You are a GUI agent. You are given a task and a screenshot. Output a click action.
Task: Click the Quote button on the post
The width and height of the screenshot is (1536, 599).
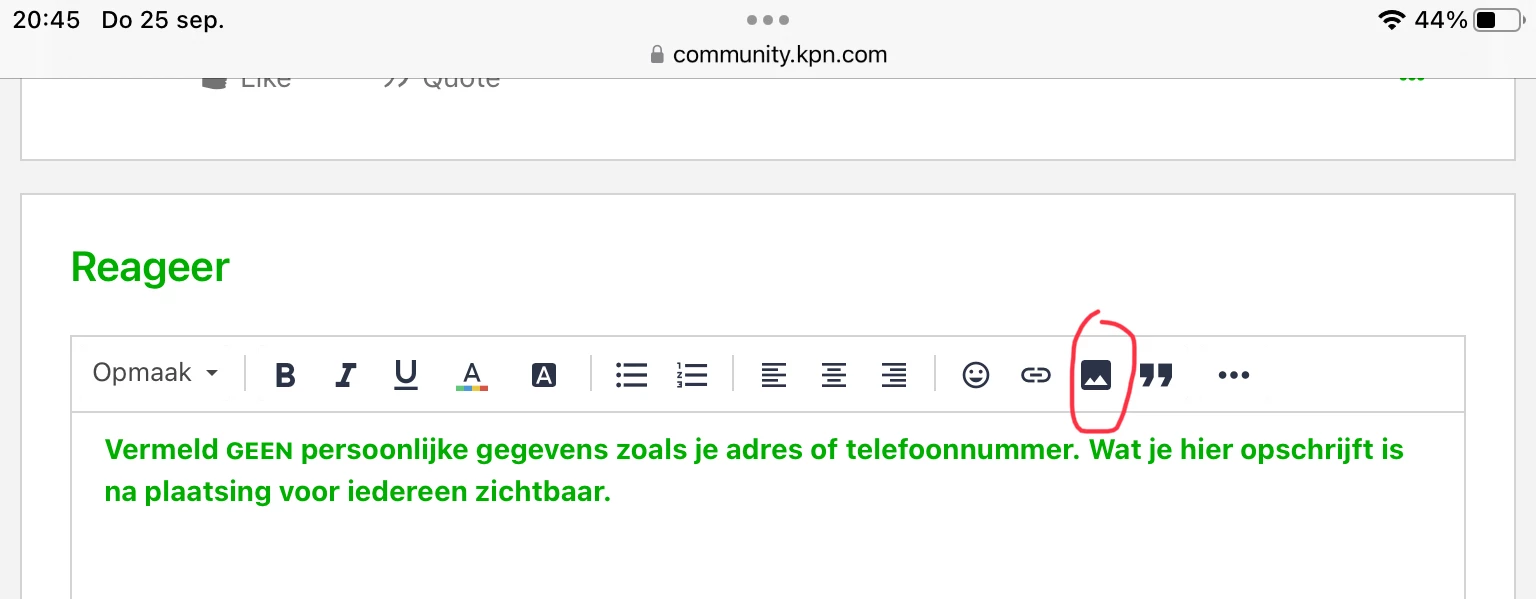443,80
